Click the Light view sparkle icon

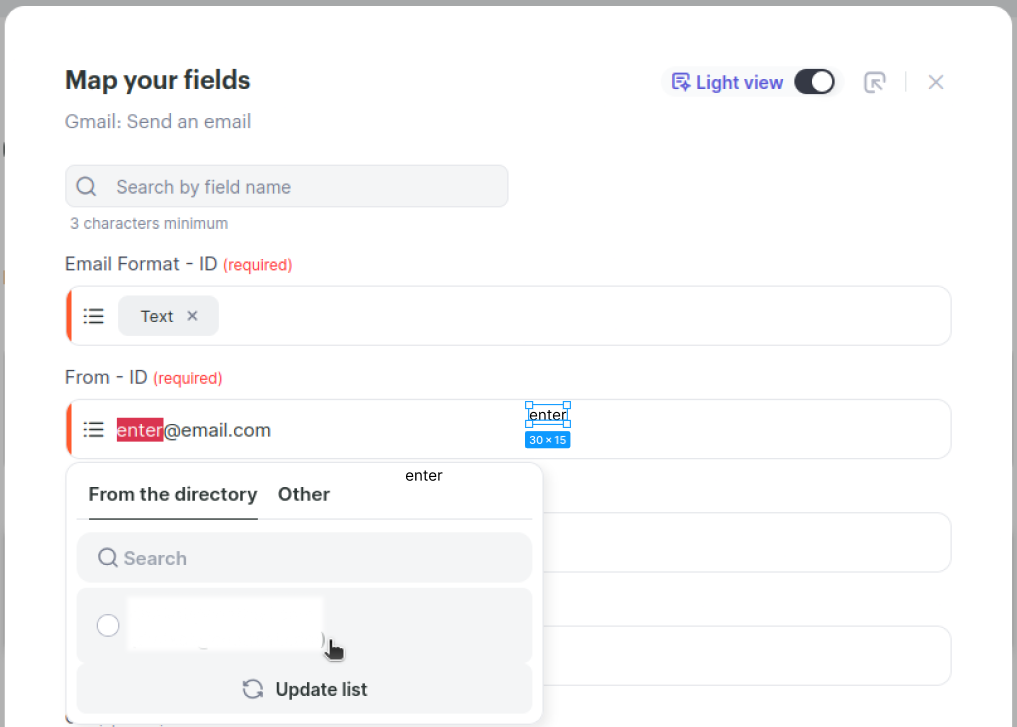tap(681, 82)
